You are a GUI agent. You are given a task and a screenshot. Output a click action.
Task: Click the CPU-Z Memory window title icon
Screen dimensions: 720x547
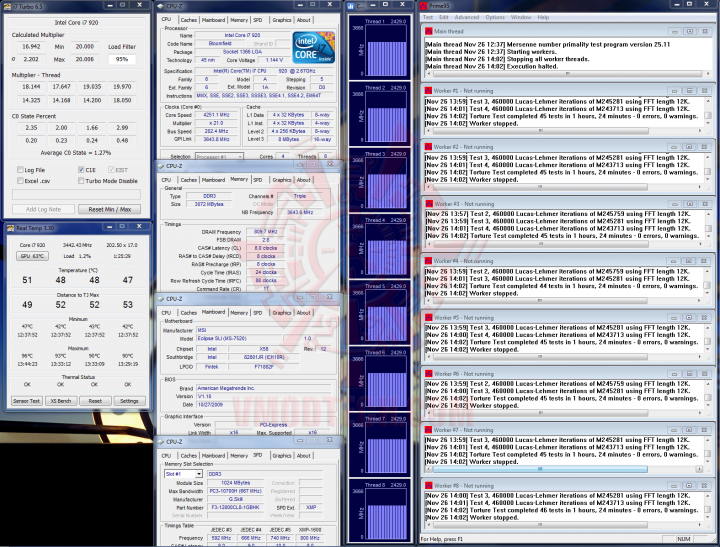161,166
